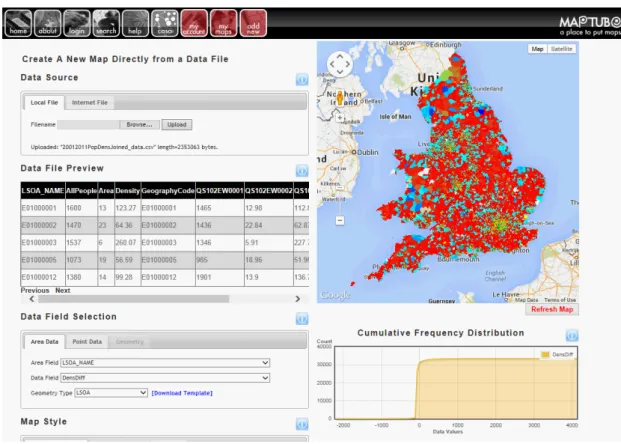621x444 pixels.
Task: Show info for Cumulative Frequency Distribution chart
Action: tap(572, 335)
